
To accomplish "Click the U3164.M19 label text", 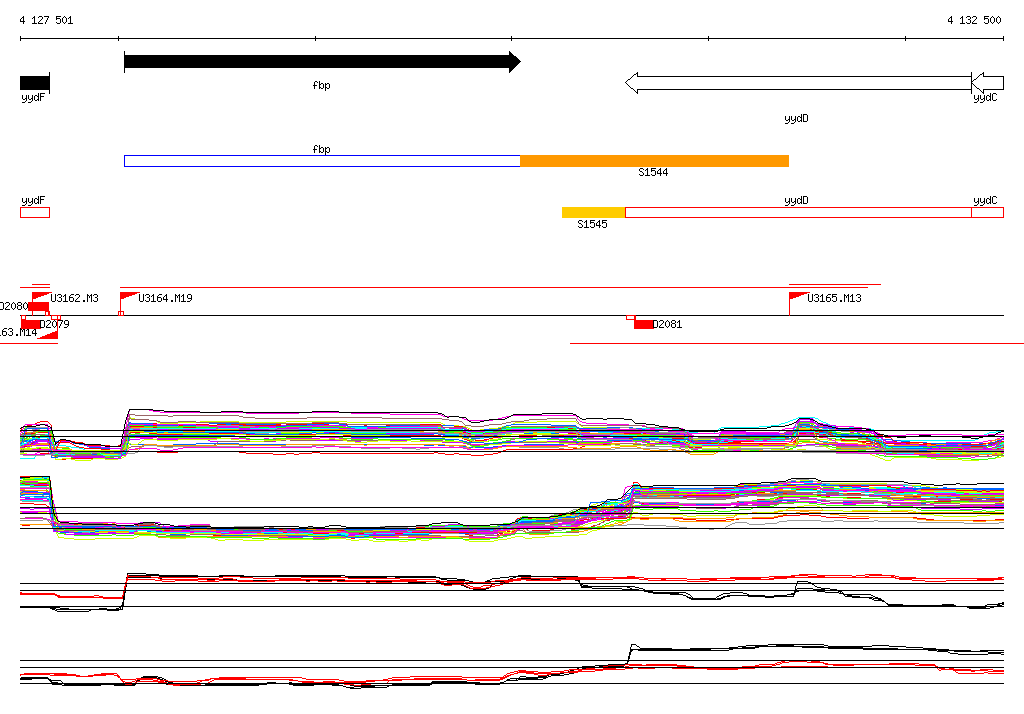I will coord(165,299).
